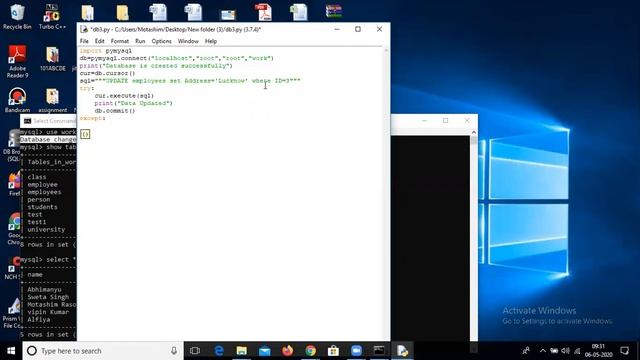The image size is (640, 360).
Task: Open the Help menu in IDLE
Action: (x=211, y=41)
